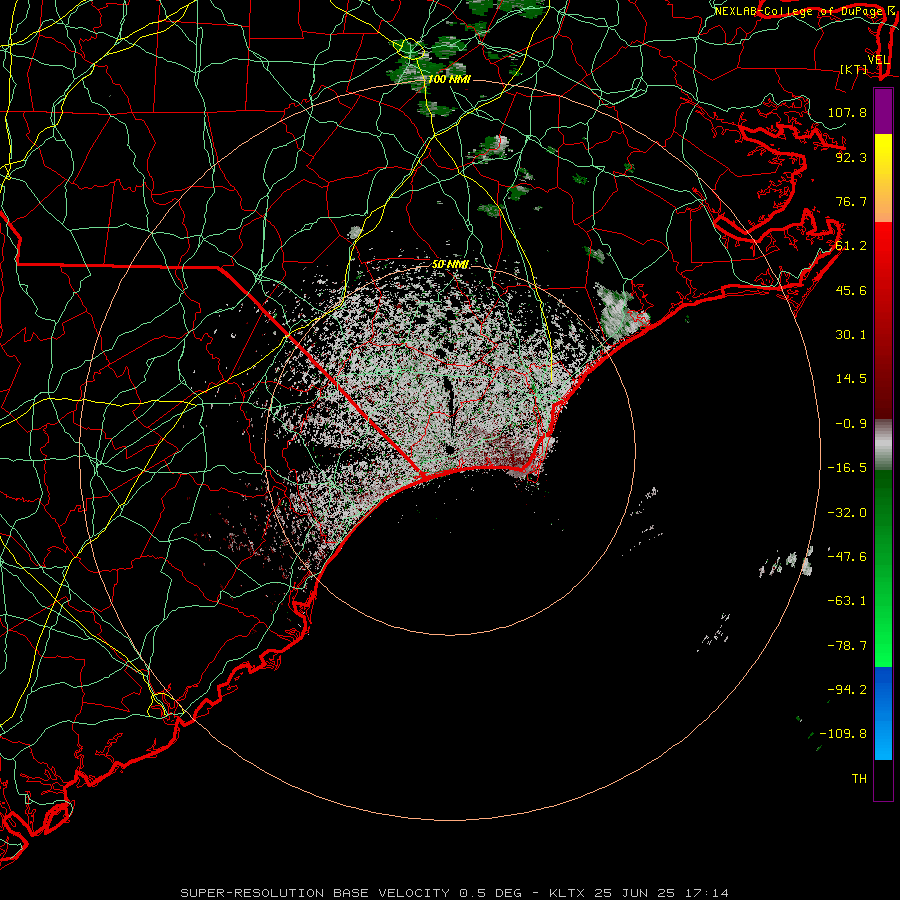Click the blue segment of velocity color bar
This screenshot has height=900, width=900.
[x=883, y=713]
